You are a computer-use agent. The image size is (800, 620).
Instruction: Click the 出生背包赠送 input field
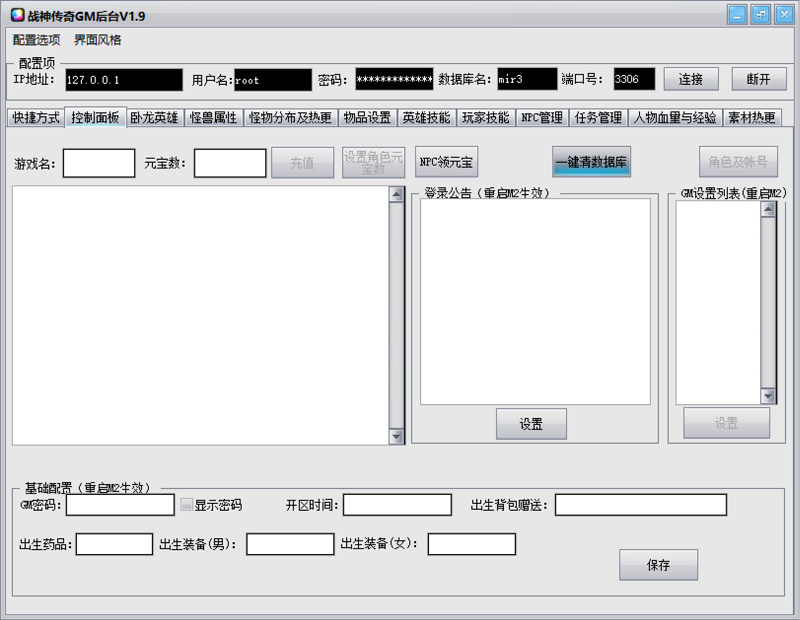pos(641,505)
